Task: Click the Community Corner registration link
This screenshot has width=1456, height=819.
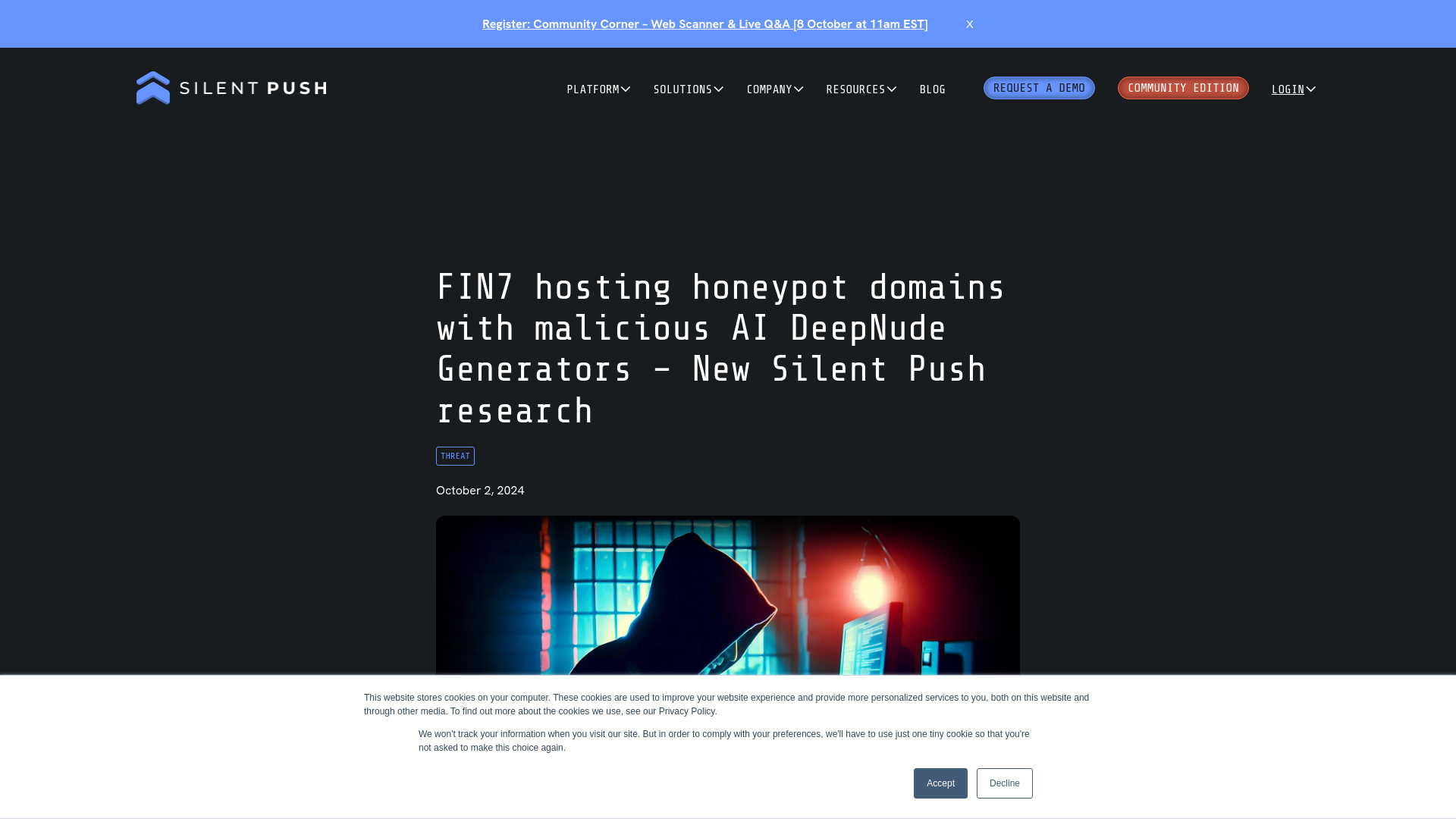Action: tap(705, 23)
